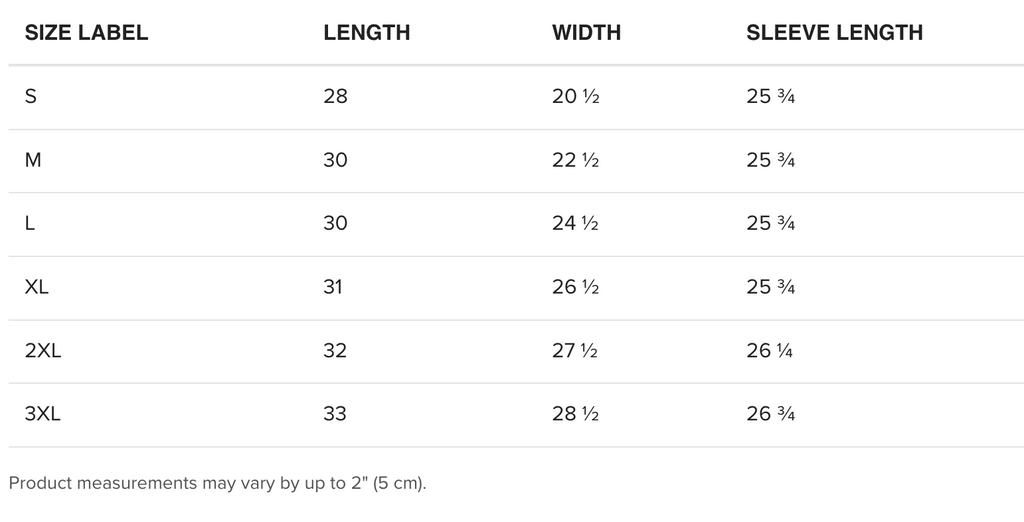The width and height of the screenshot is (1024, 522).
Task: Click the length value 32 for 2XL
Action: point(335,351)
